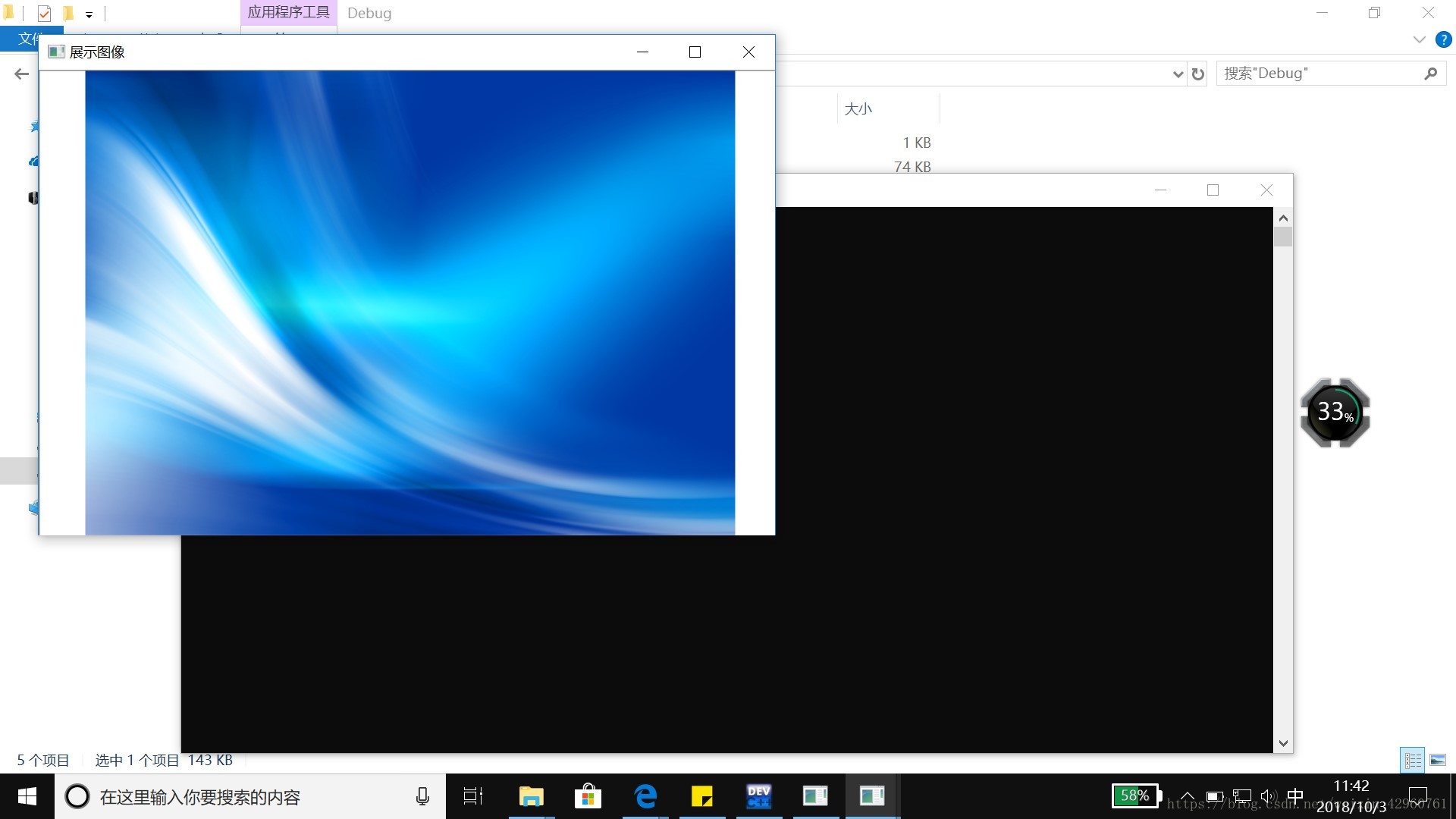Open File Explorer from the taskbar
The image size is (1456, 819).
pyautogui.click(x=531, y=796)
